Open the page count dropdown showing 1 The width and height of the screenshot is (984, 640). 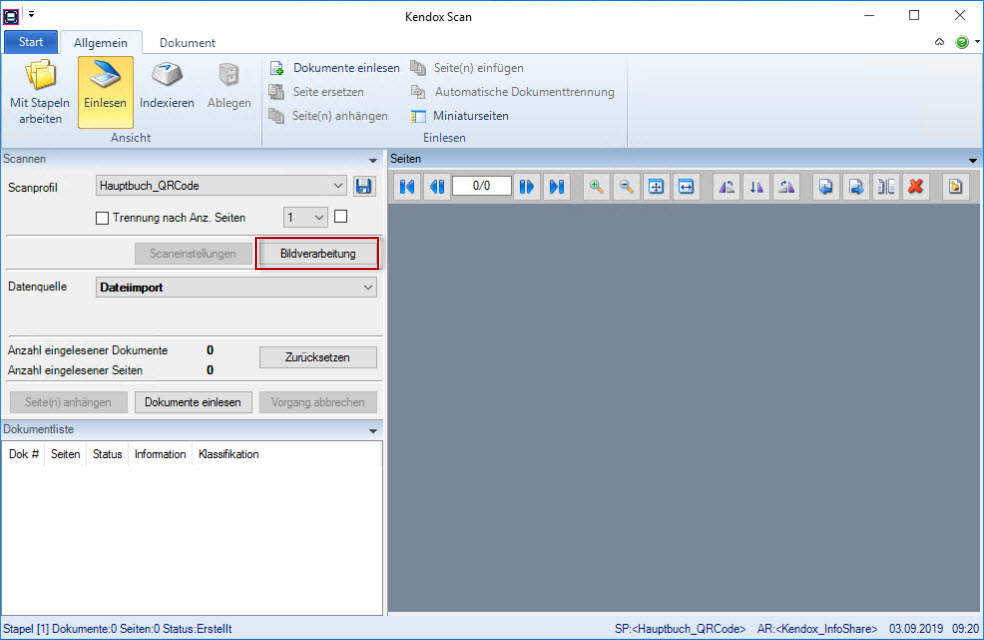(x=319, y=217)
